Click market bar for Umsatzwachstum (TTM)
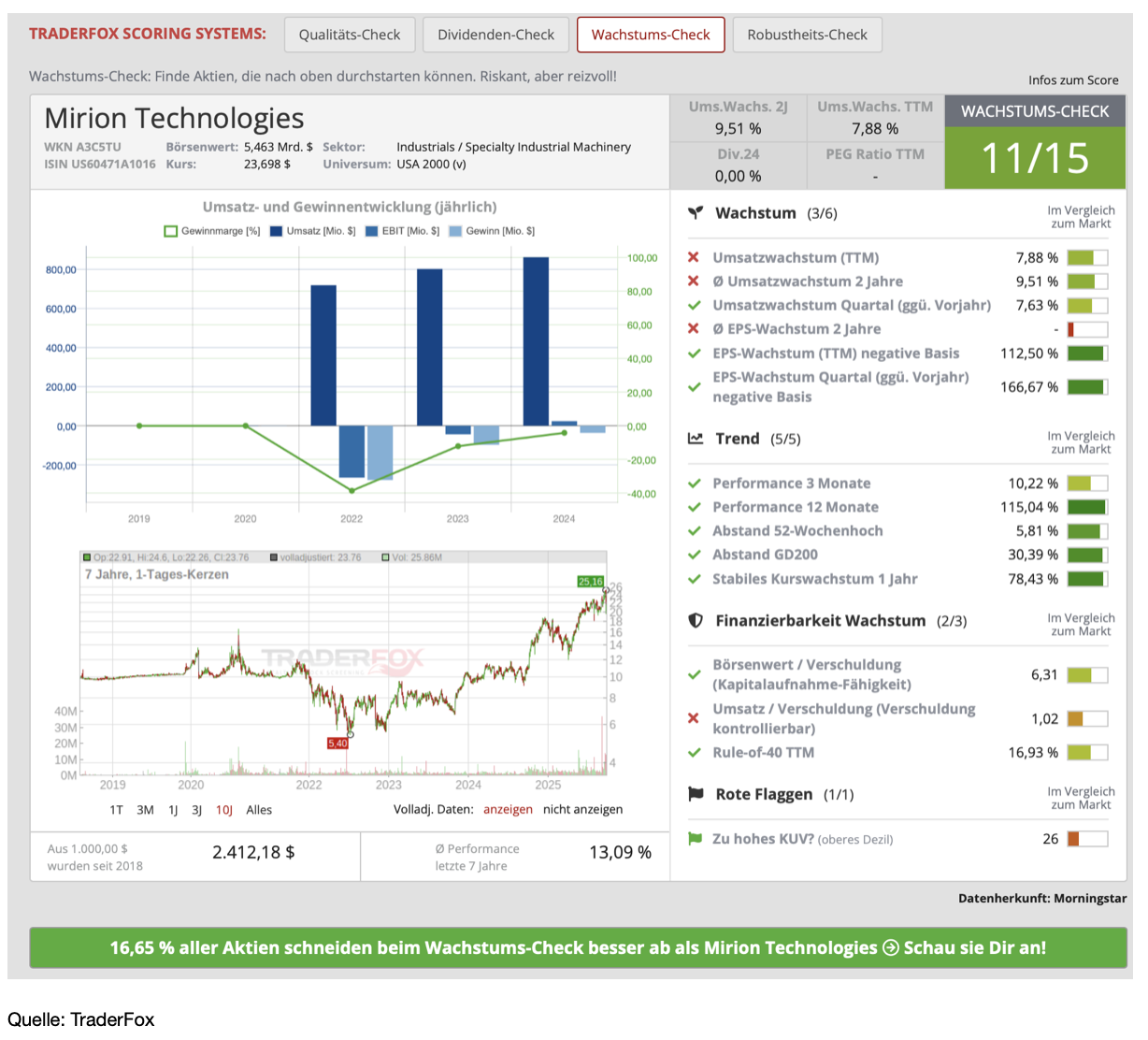Image resolution: width=1148 pixels, height=1040 pixels. tap(1087, 257)
